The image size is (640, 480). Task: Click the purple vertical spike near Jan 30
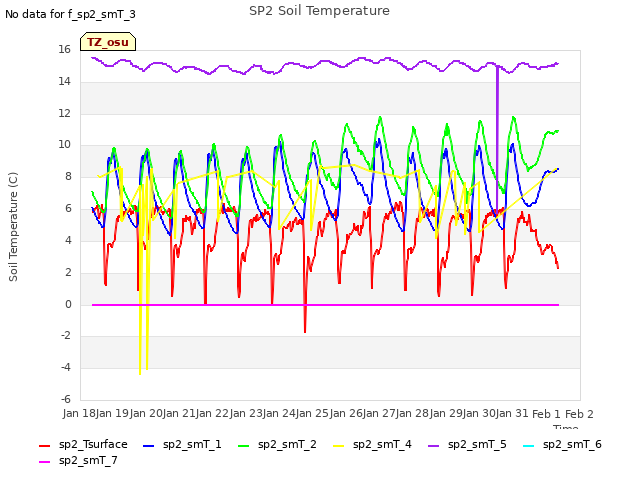click(x=497, y=139)
